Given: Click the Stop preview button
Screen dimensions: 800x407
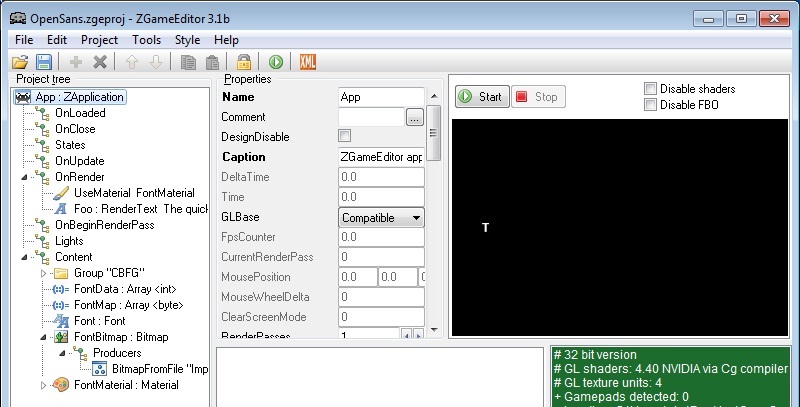Looking at the screenshot, I should [x=538, y=96].
